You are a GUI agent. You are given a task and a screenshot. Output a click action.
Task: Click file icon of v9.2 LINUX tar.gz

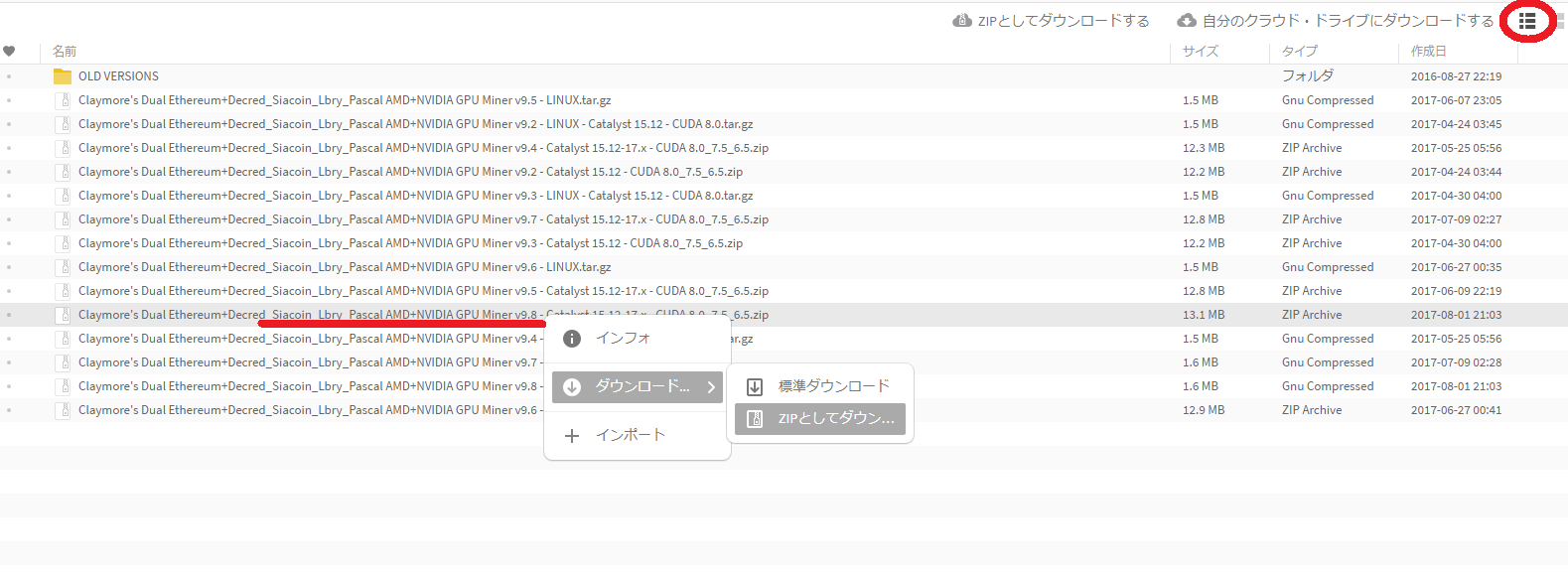(x=63, y=124)
